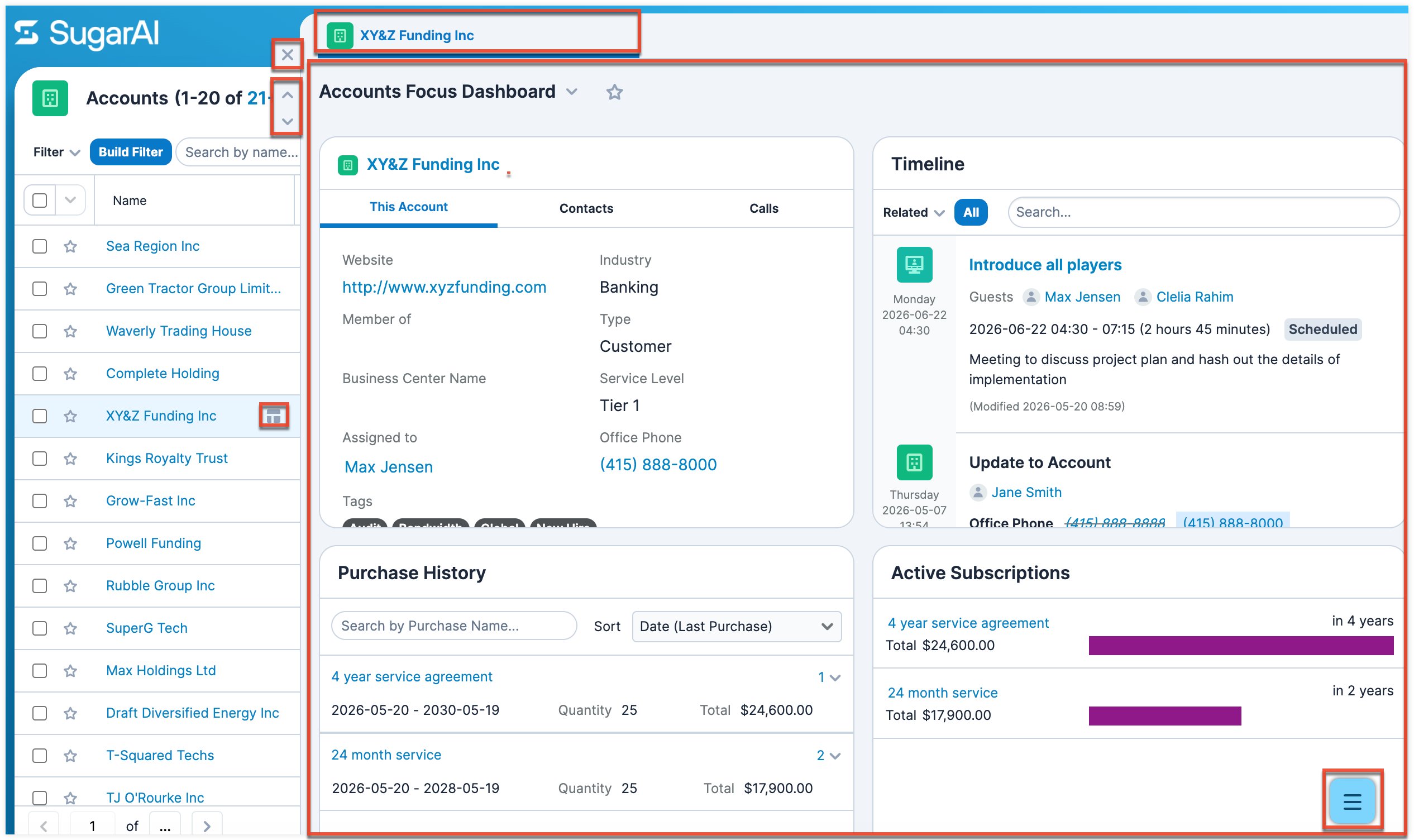This screenshot has width=1414, height=840.
Task: Click the Build Filter button
Action: point(131,152)
